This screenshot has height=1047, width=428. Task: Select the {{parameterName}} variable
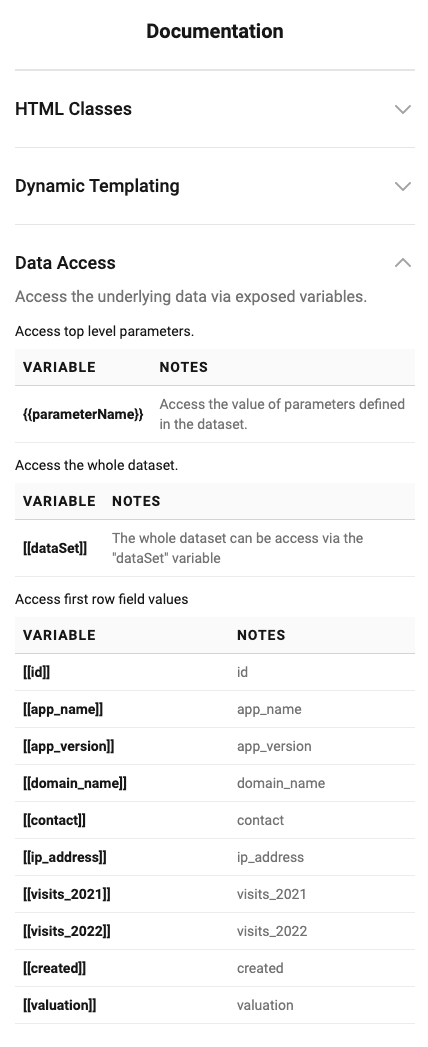pos(83,415)
